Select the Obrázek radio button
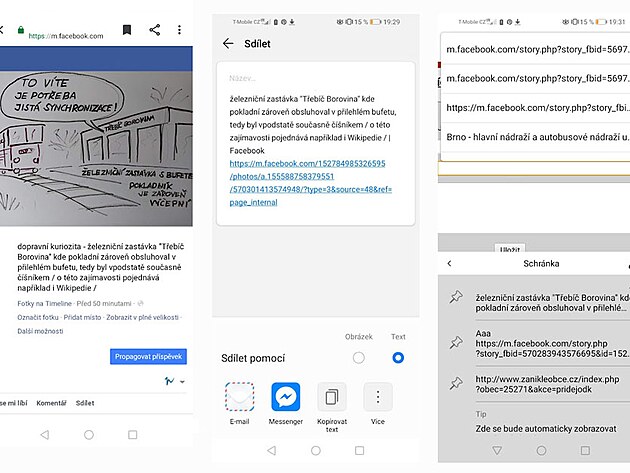 click(359, 357)
